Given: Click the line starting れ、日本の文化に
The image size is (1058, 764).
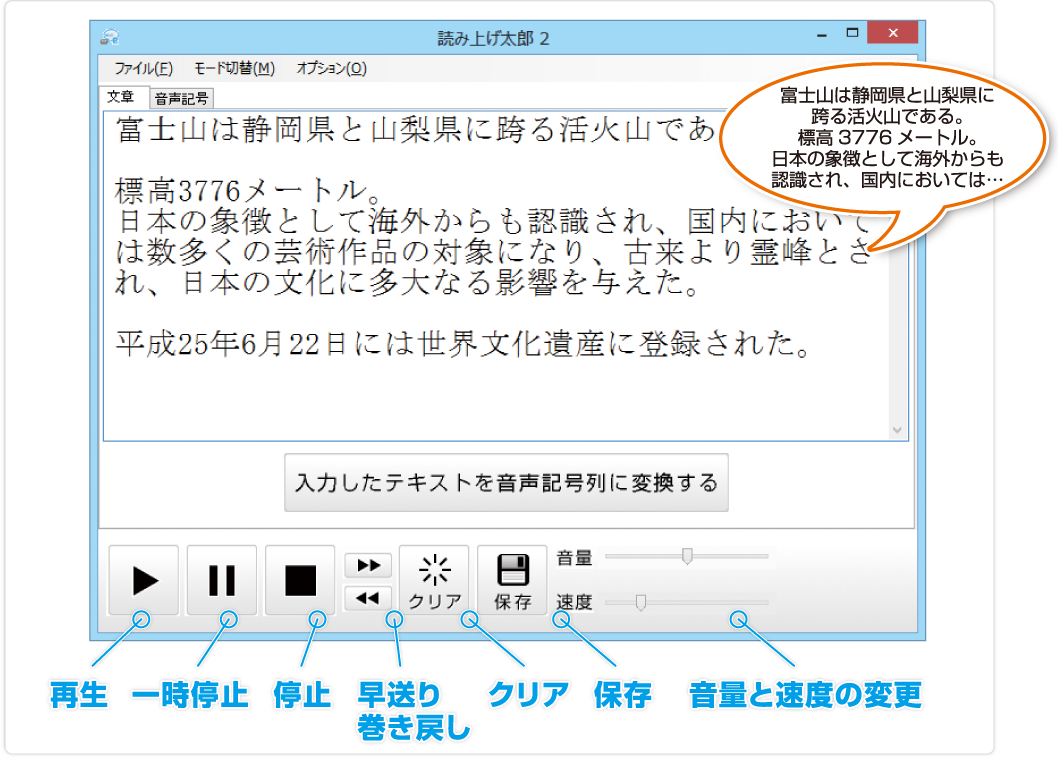Looking at the screenshot, I should pos(408,282).
